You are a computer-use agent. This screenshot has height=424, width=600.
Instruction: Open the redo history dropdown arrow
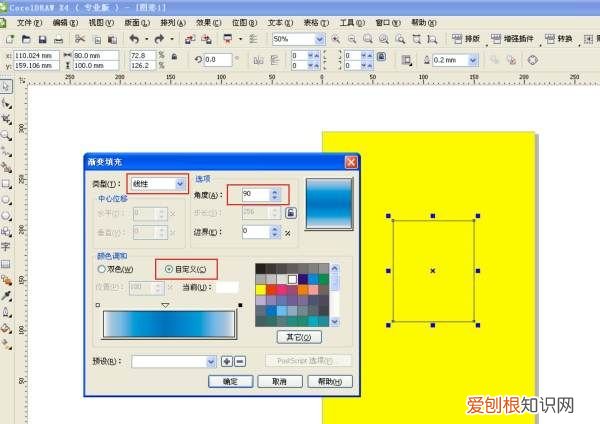[x=172, y=39]
